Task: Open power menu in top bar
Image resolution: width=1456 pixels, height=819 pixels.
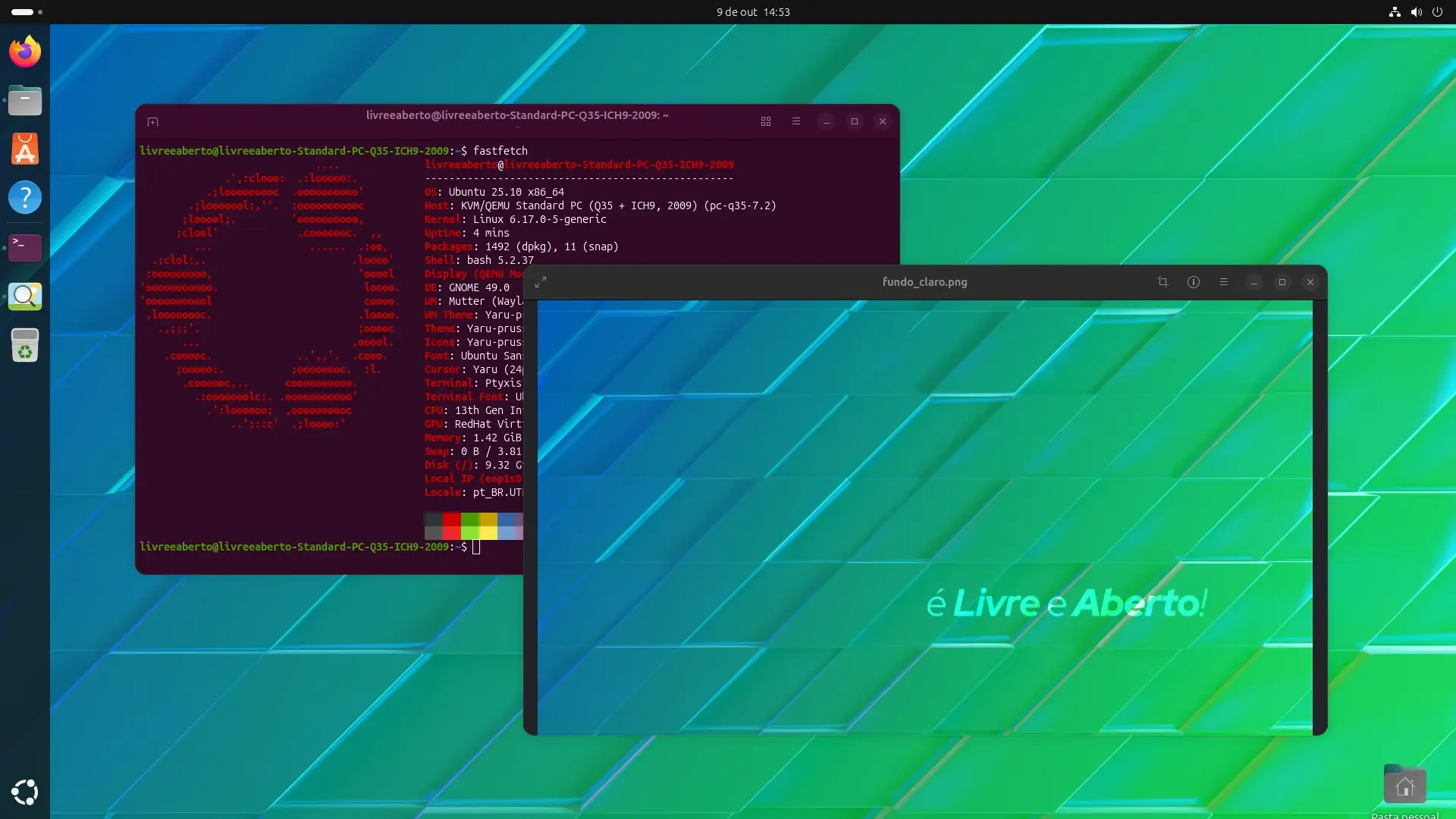Action: 1437,12
